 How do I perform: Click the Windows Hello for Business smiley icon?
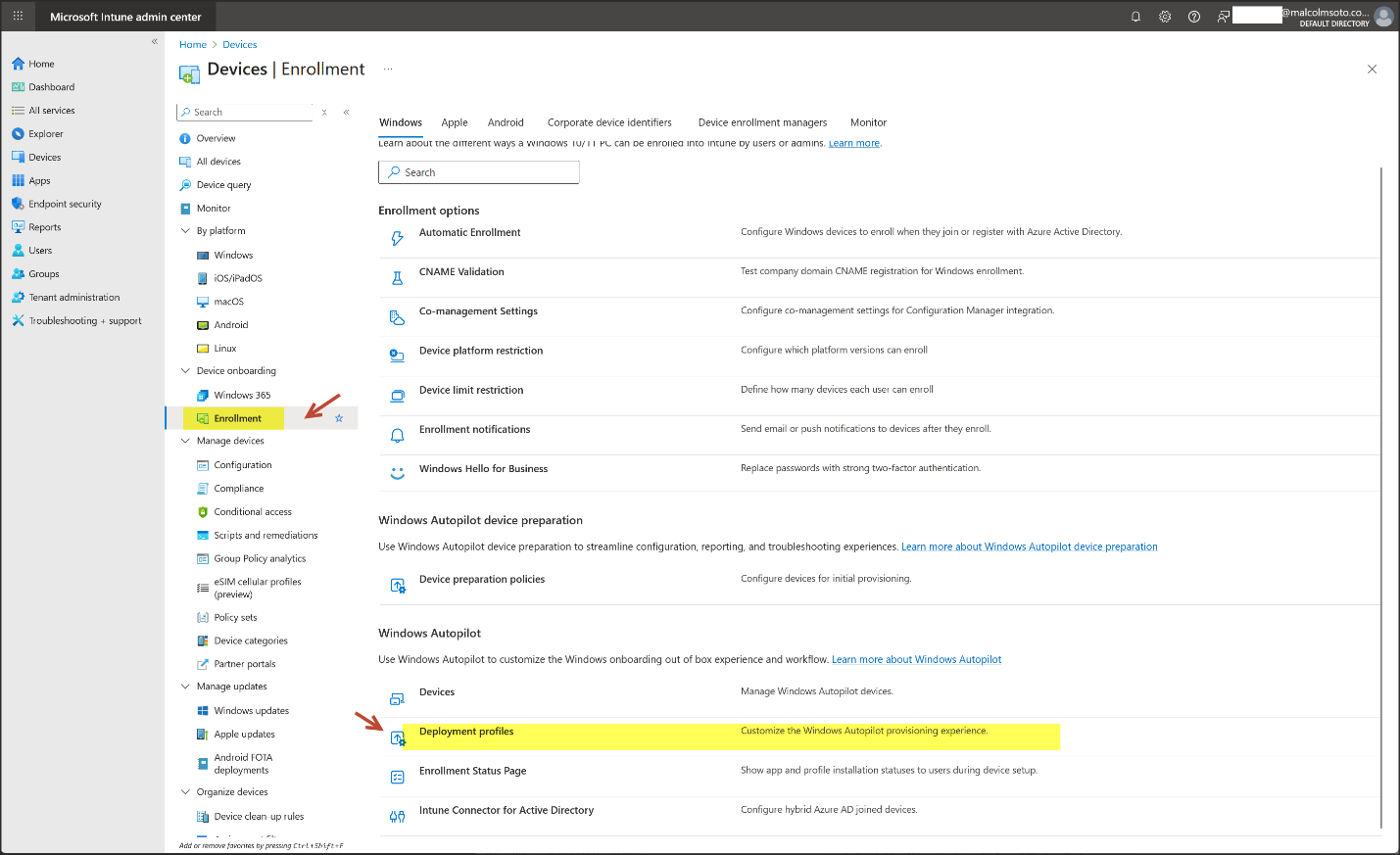point(397,473)
